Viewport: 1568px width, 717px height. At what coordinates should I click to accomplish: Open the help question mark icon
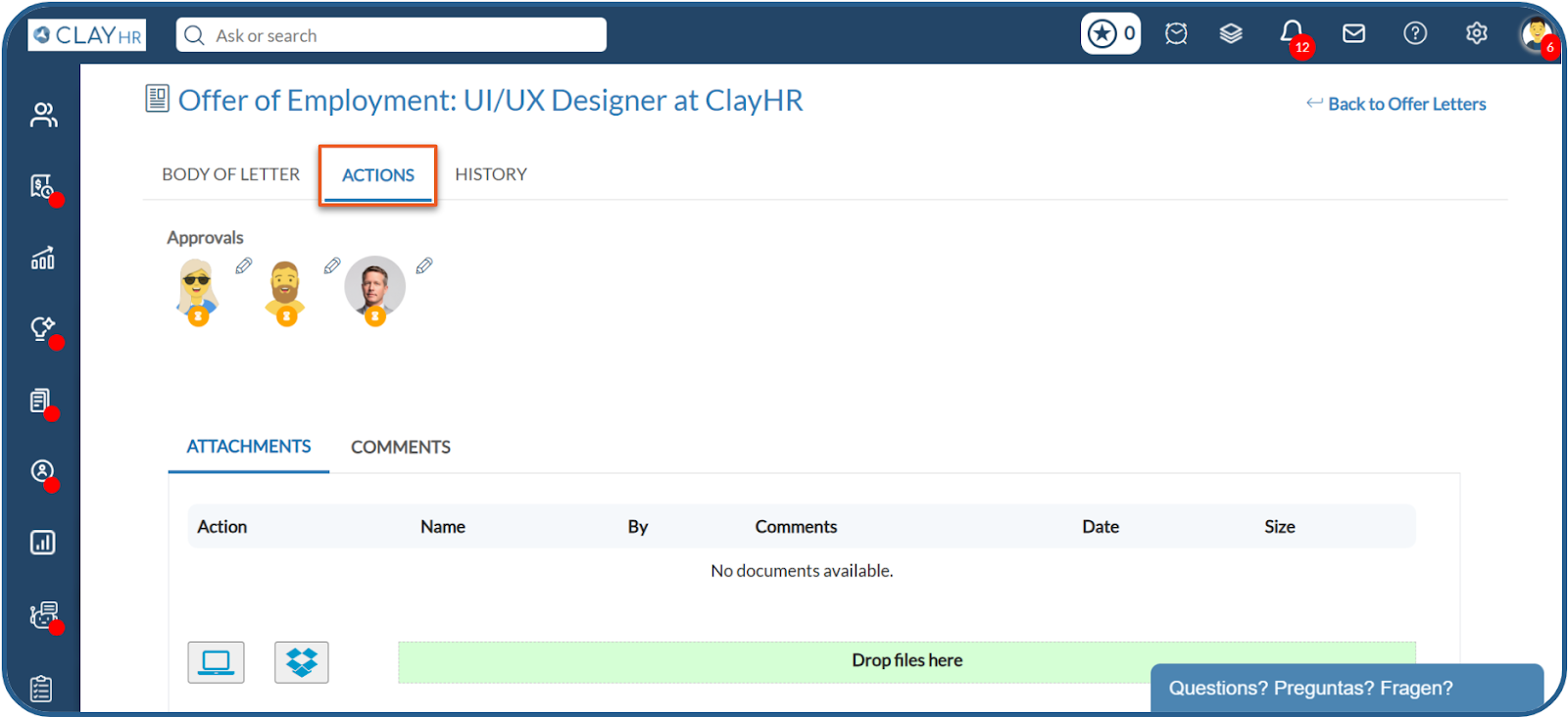point(1415,34)
